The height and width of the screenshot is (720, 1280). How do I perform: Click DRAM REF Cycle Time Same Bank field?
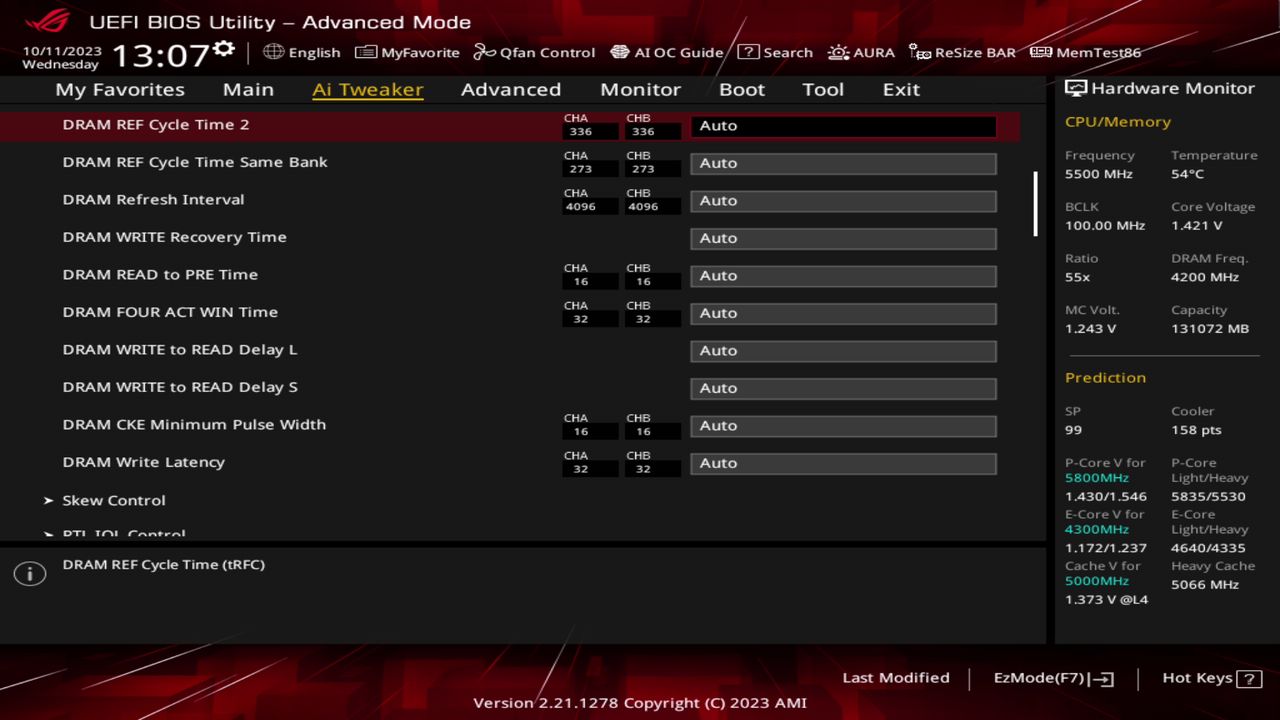click(843, 163)
